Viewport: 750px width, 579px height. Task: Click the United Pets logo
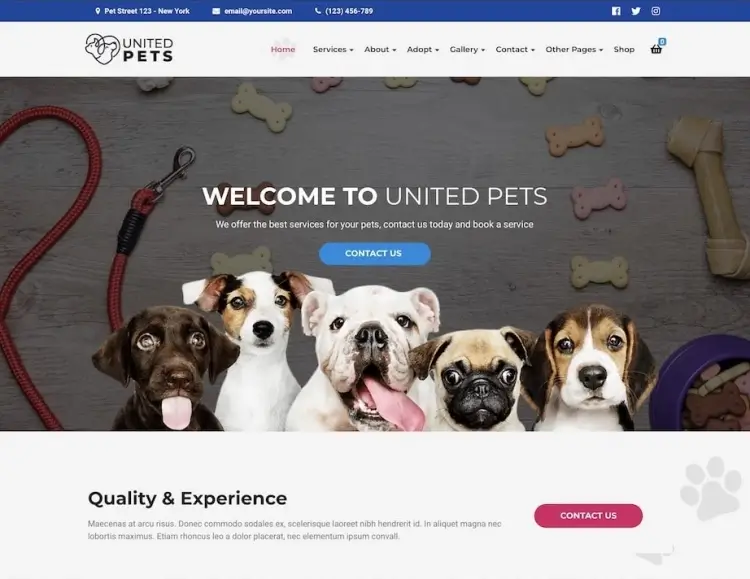129,49
